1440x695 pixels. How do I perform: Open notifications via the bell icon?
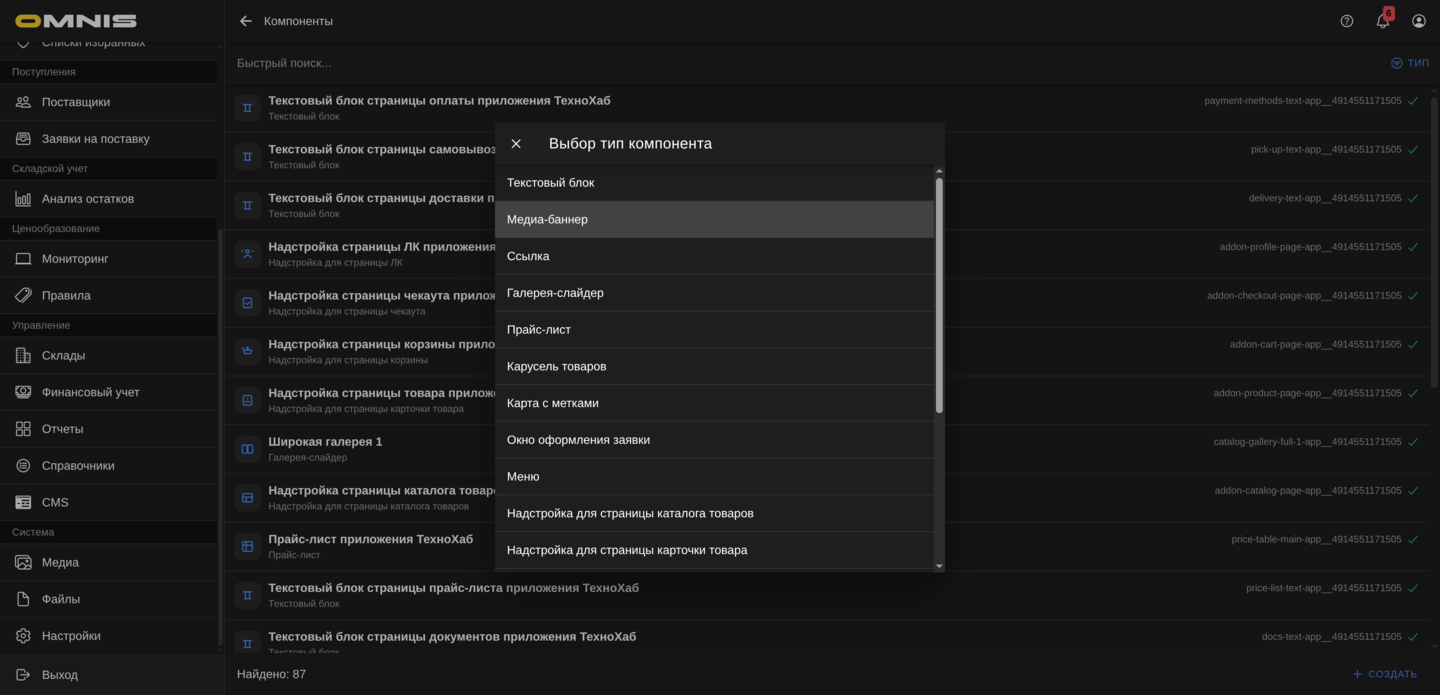click(1382, 20)
